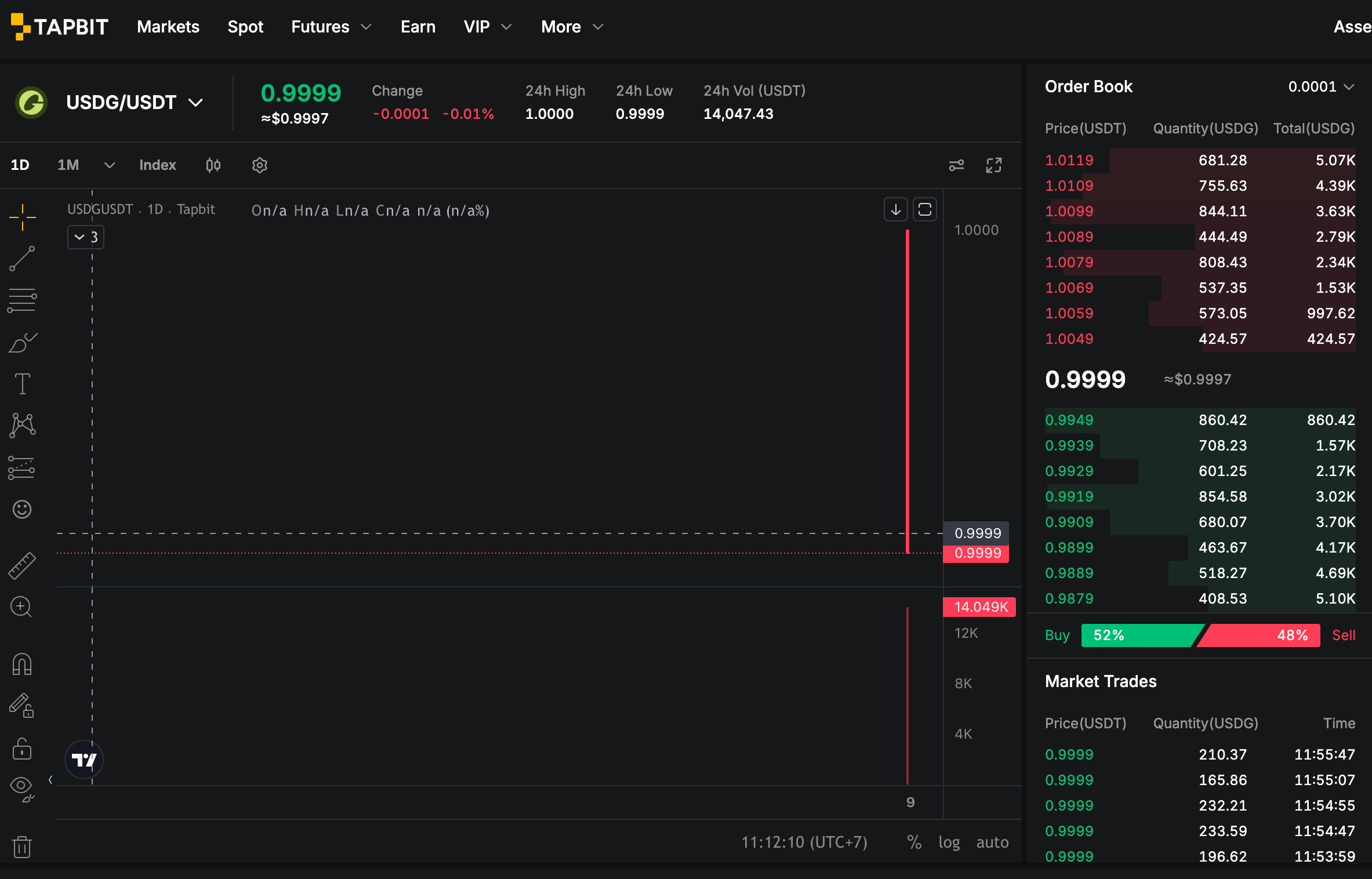Open the emoji icons tool
The image size is (1372, 879).
click(23, 509)
